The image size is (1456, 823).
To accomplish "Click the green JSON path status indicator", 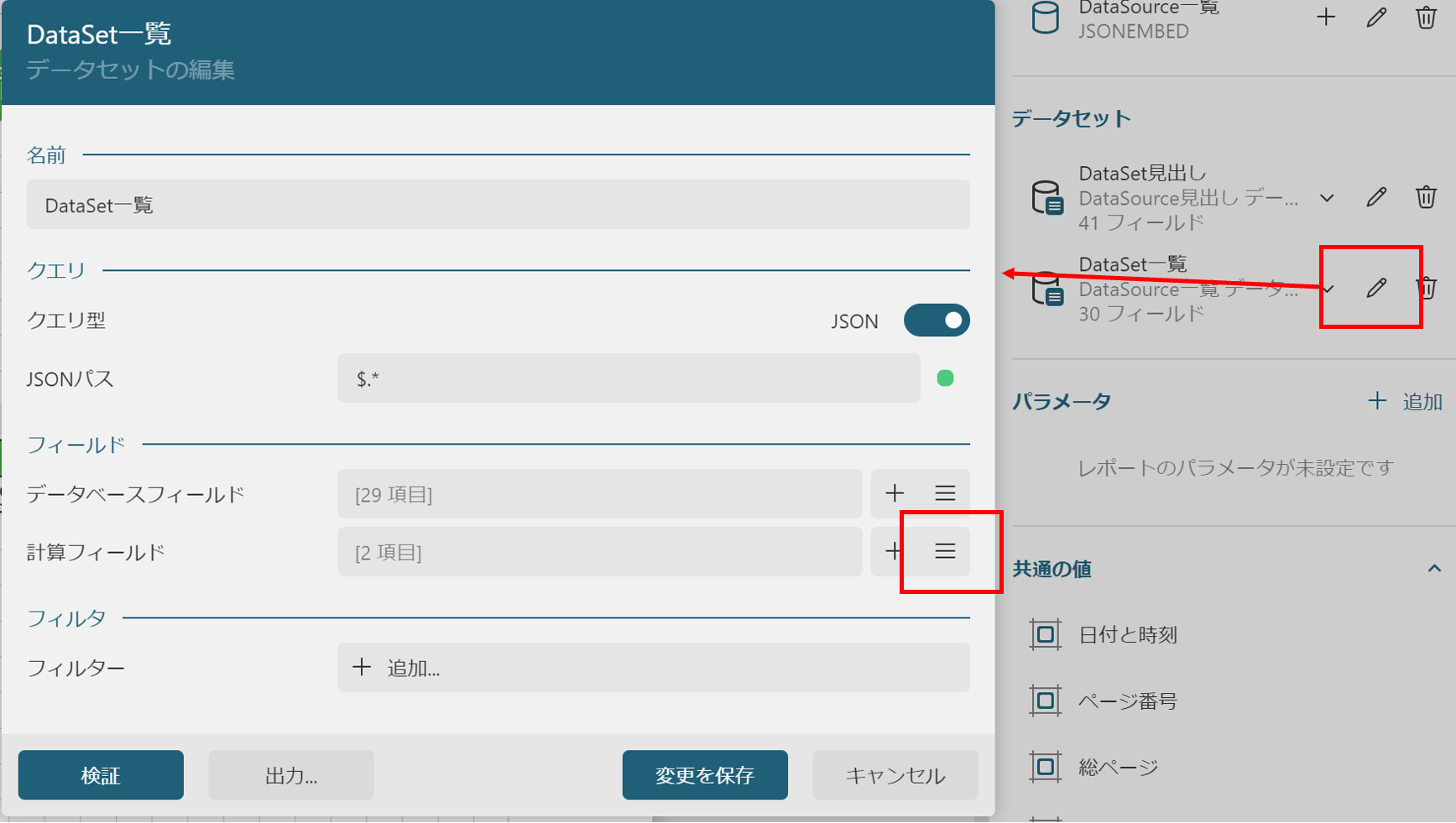I will pos(945,378).
